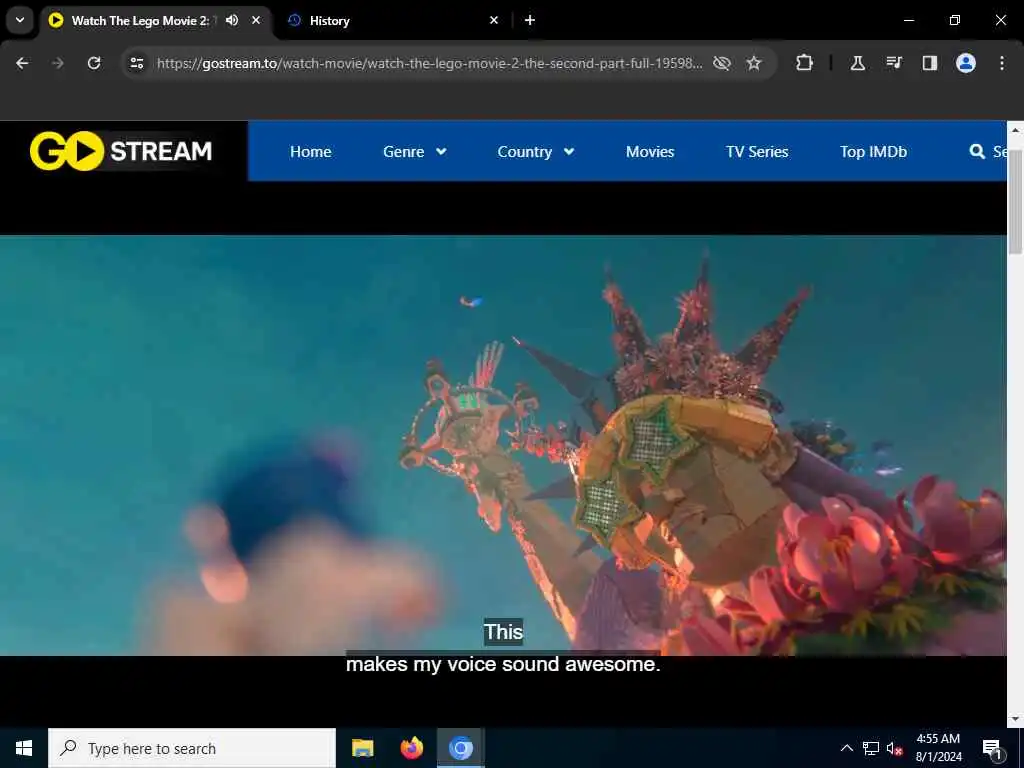Click the browser forward arrow
Image resolution: width=1024 pixels, height=768 pixels.
pyautogui.click(x=57, y=63)
